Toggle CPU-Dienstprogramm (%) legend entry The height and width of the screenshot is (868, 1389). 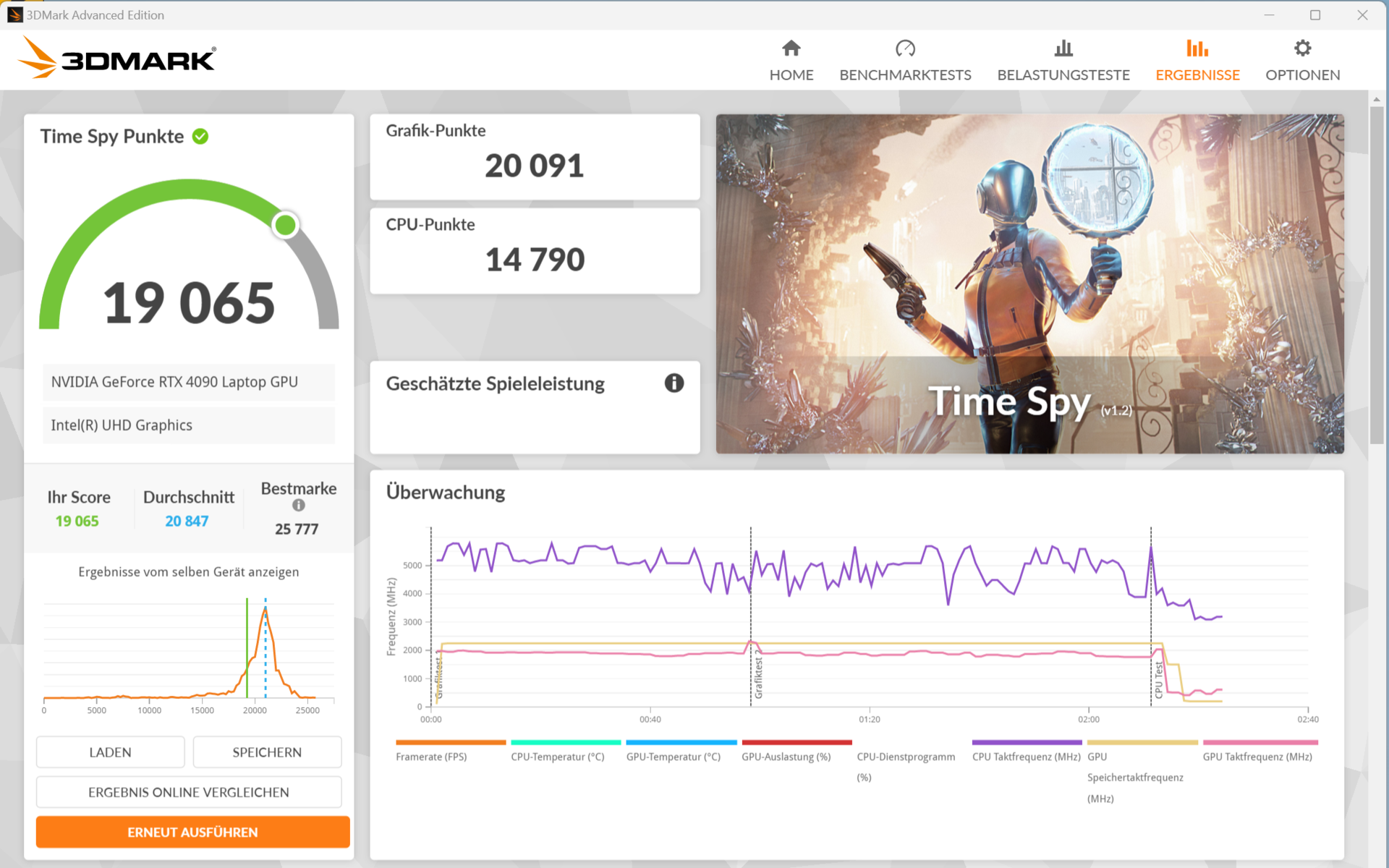906,767
